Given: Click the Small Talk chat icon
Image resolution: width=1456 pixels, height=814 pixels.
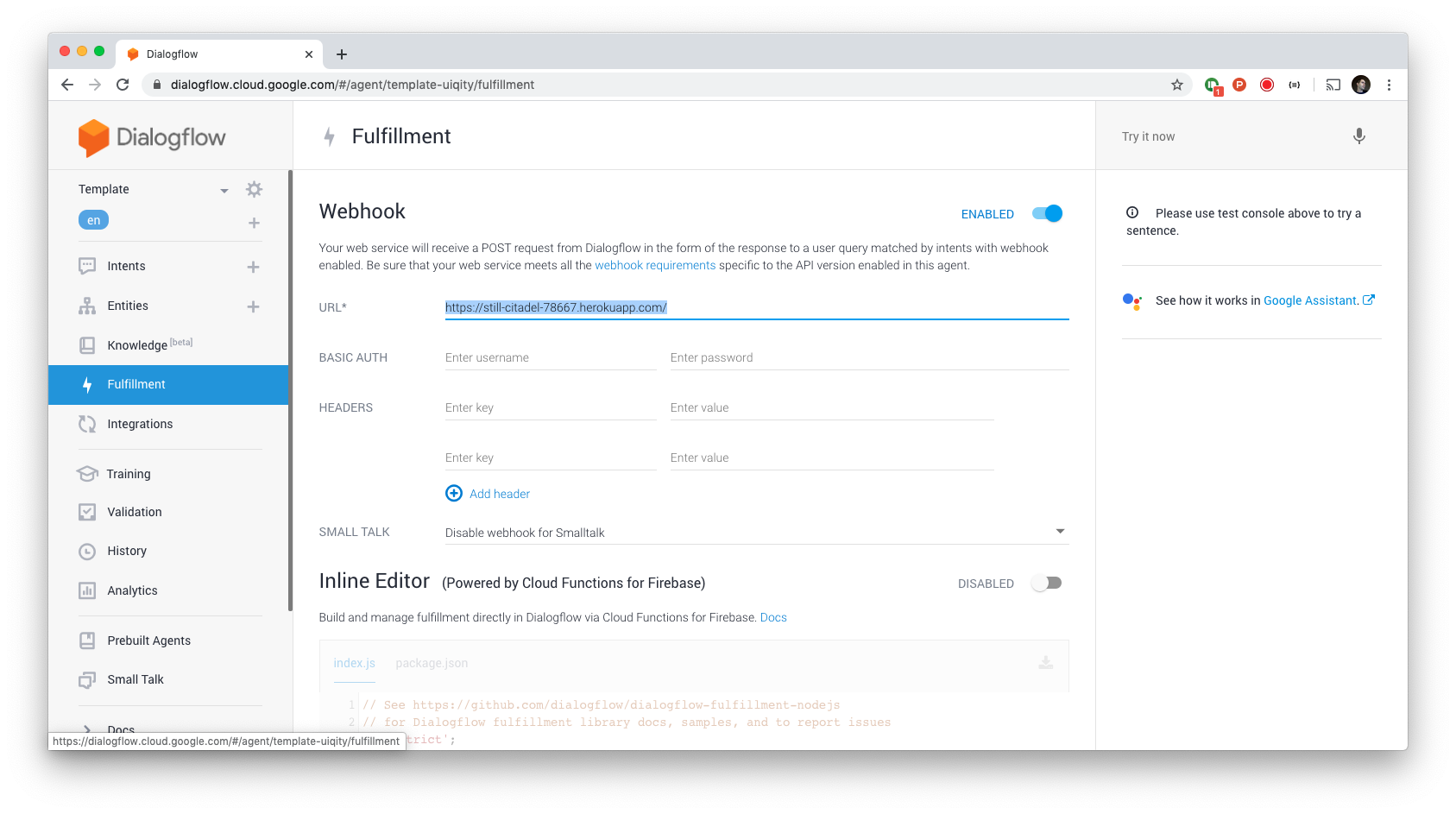Looking at the screenshot, I should point(87,679).
